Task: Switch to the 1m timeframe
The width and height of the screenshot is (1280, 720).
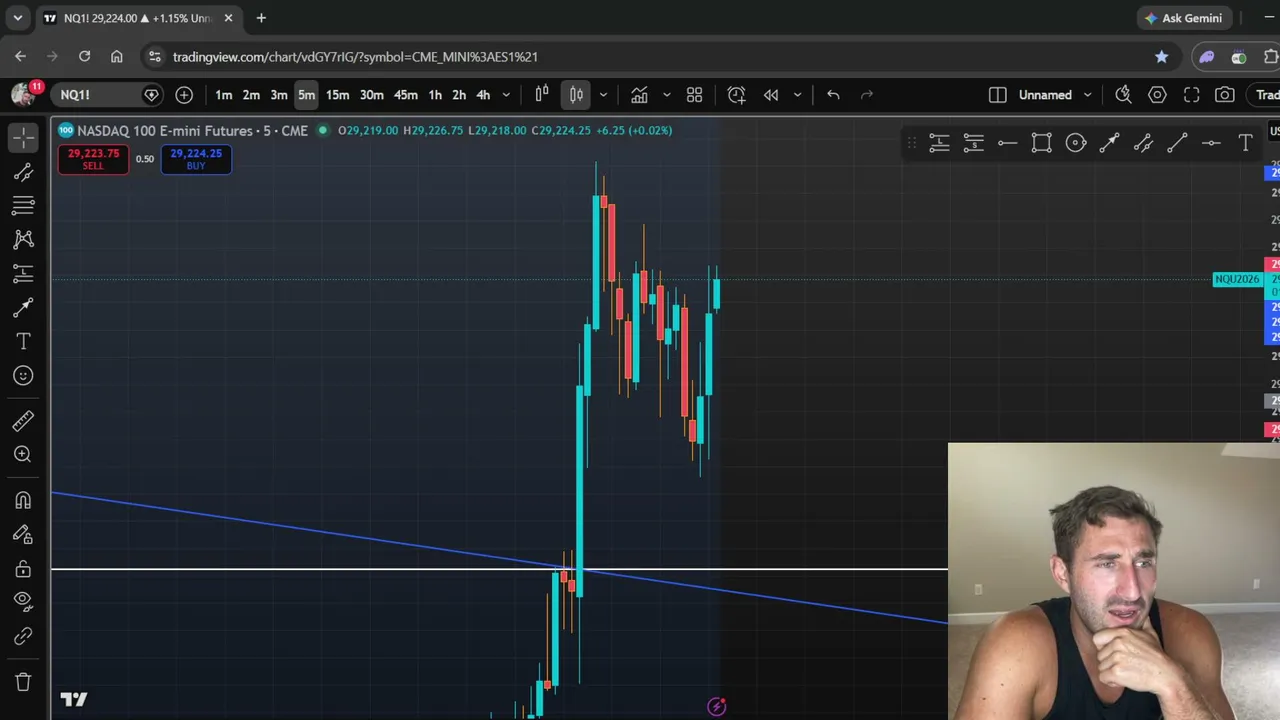Action: [223, 95]
